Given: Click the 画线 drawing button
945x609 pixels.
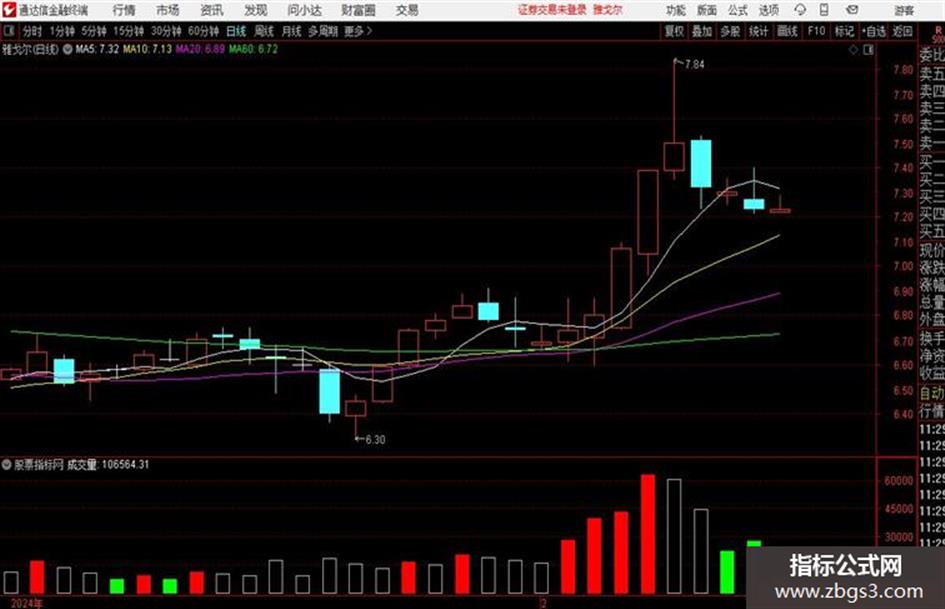Looking at the screenshot, I should point(787,31).
